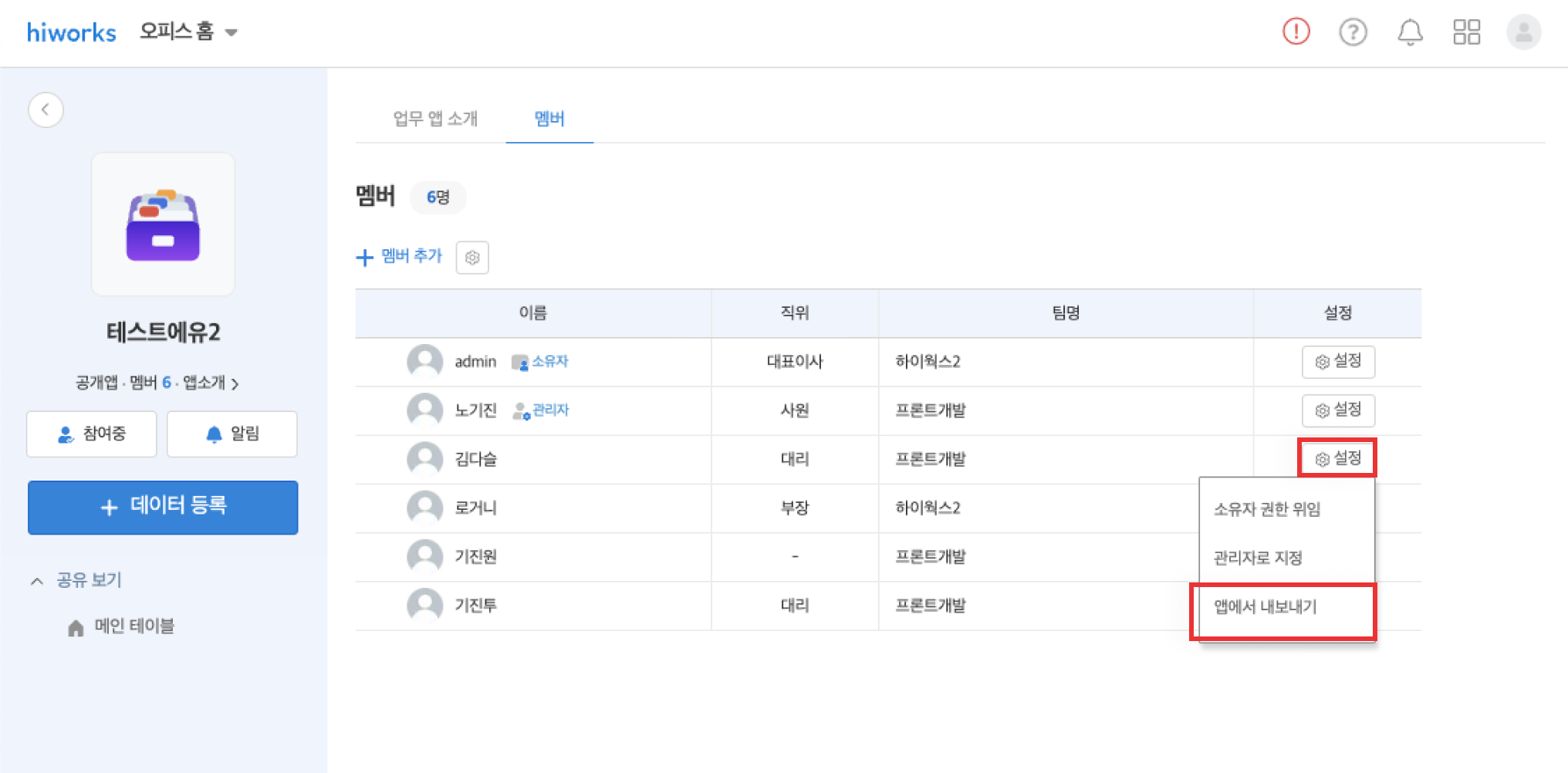
Task: Click 멤버 추가 to add member
Action: click(400, 256)
